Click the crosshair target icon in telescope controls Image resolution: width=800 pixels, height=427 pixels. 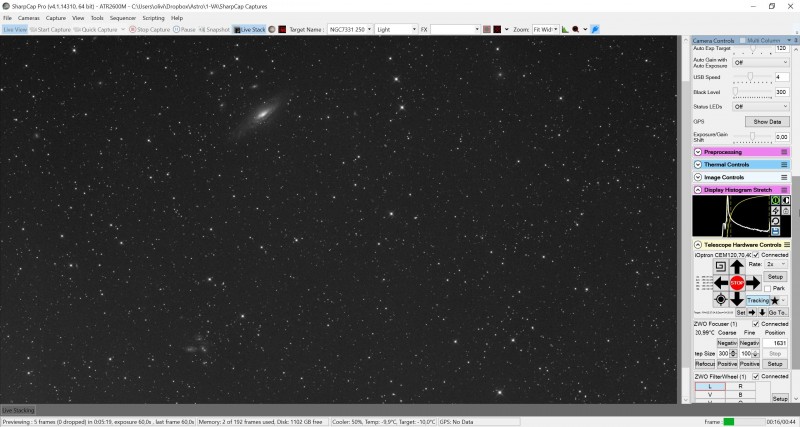pos(720,299)
